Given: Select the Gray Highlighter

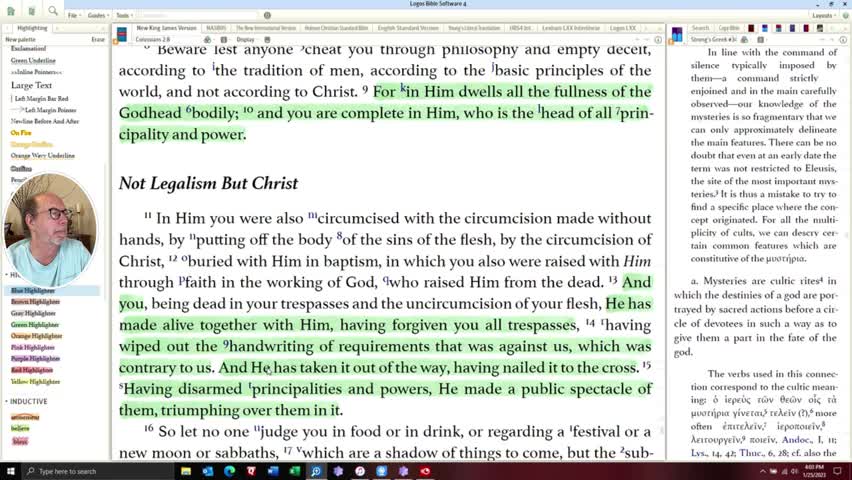Looking at the screenshot, I should pyautogui.click(x=33, y=313).
